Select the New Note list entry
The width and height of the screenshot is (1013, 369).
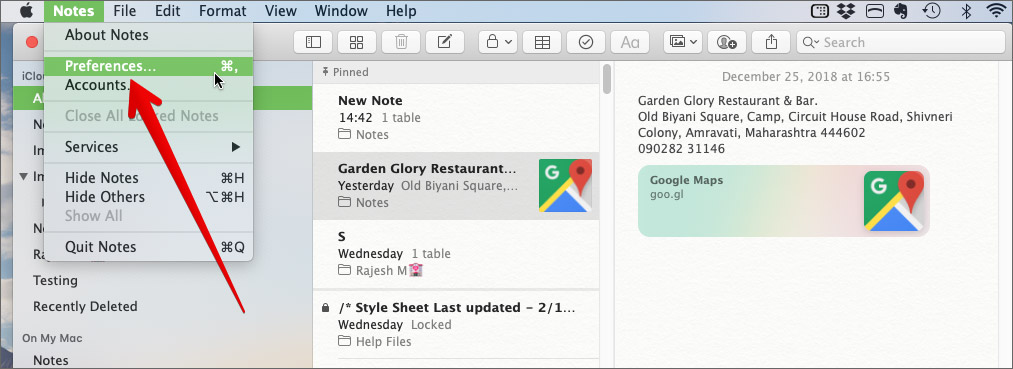tap(456, 118)
